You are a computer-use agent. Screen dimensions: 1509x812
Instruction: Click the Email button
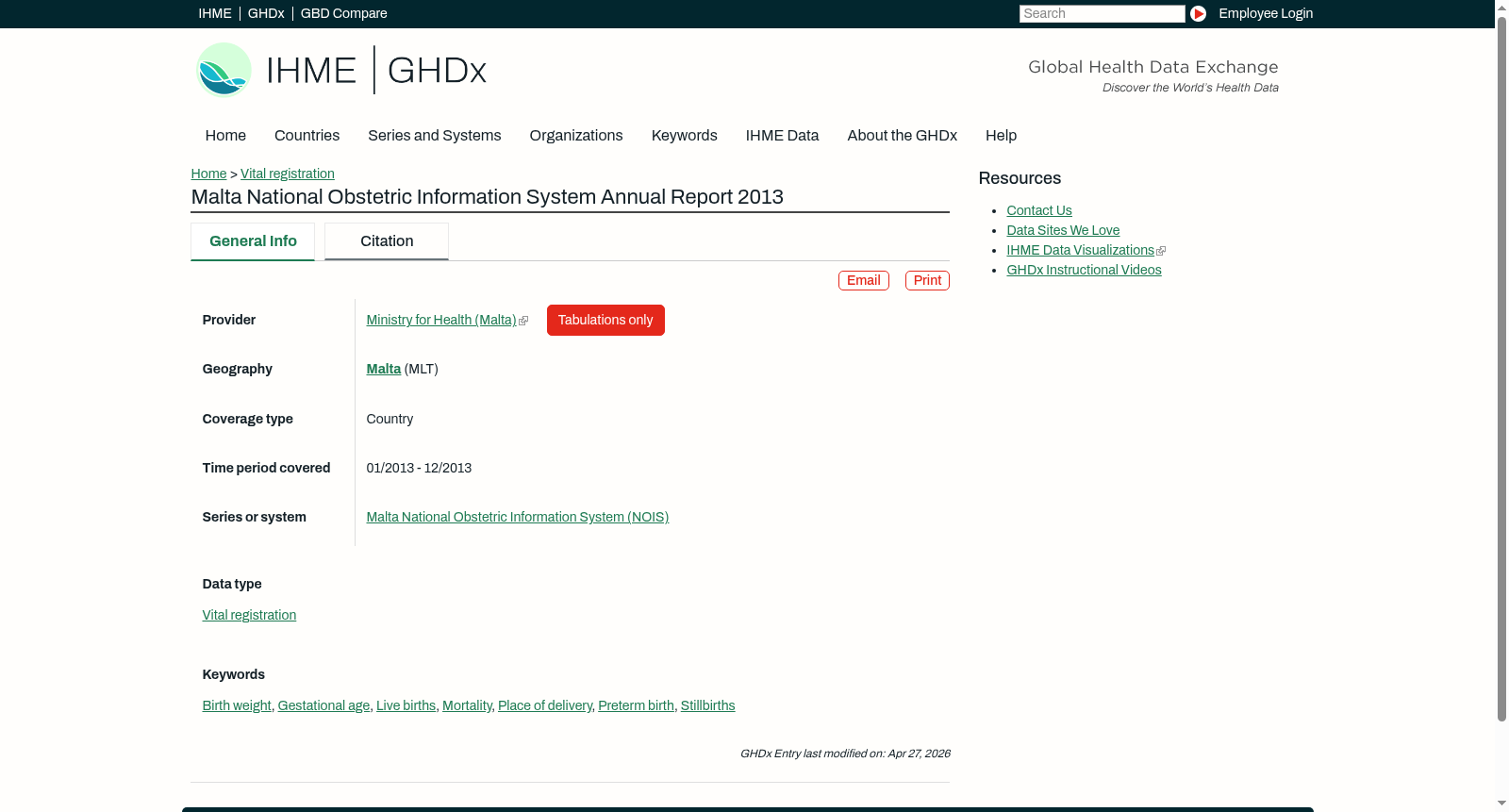(x=864, y=280)
